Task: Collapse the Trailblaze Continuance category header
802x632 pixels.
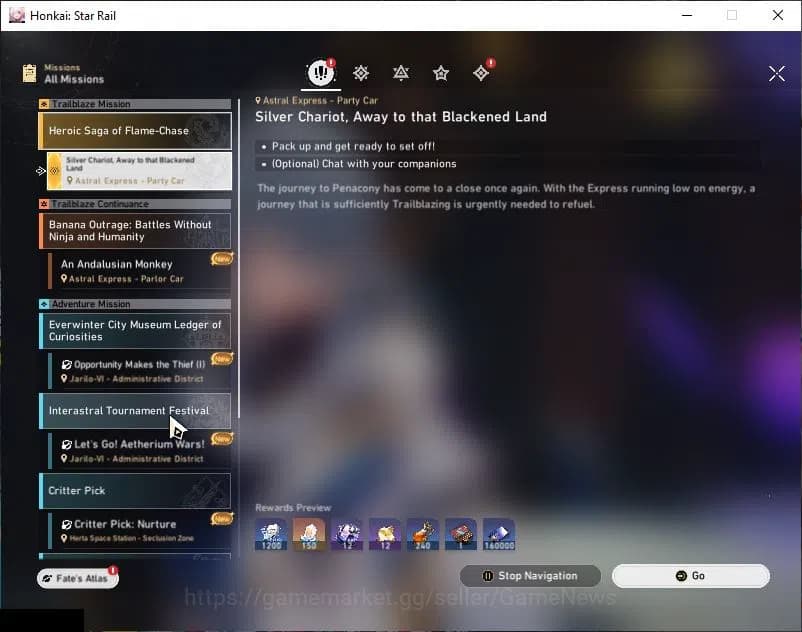Action: point(135,204)
